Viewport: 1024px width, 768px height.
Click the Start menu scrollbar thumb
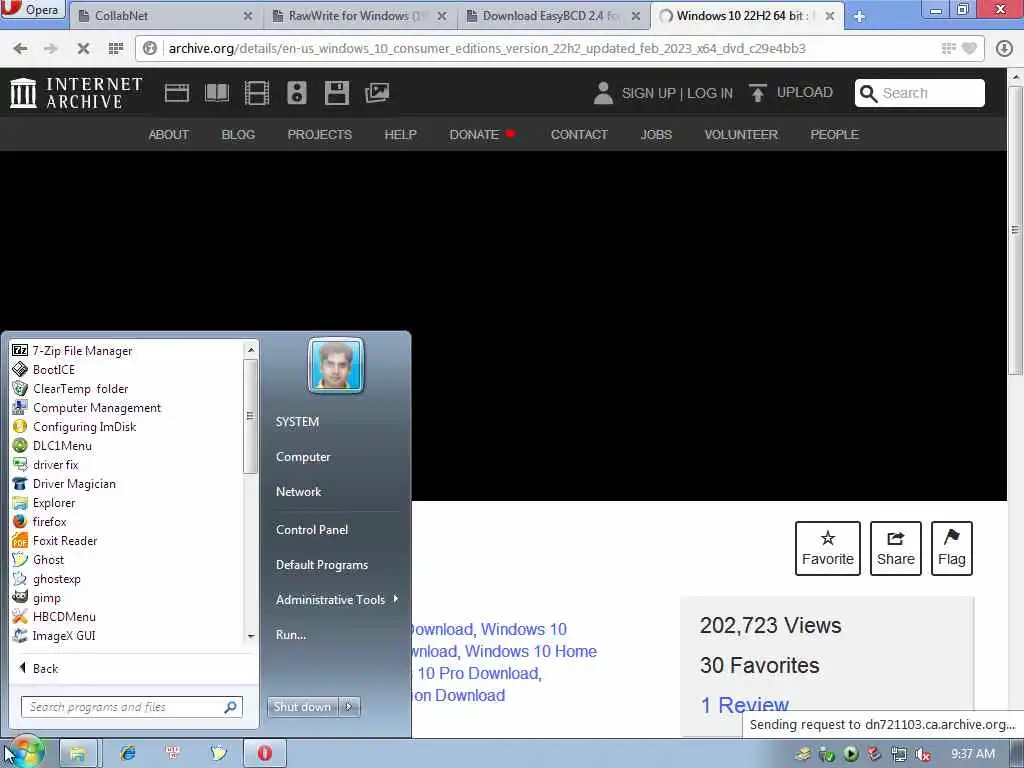click(250, 416)
